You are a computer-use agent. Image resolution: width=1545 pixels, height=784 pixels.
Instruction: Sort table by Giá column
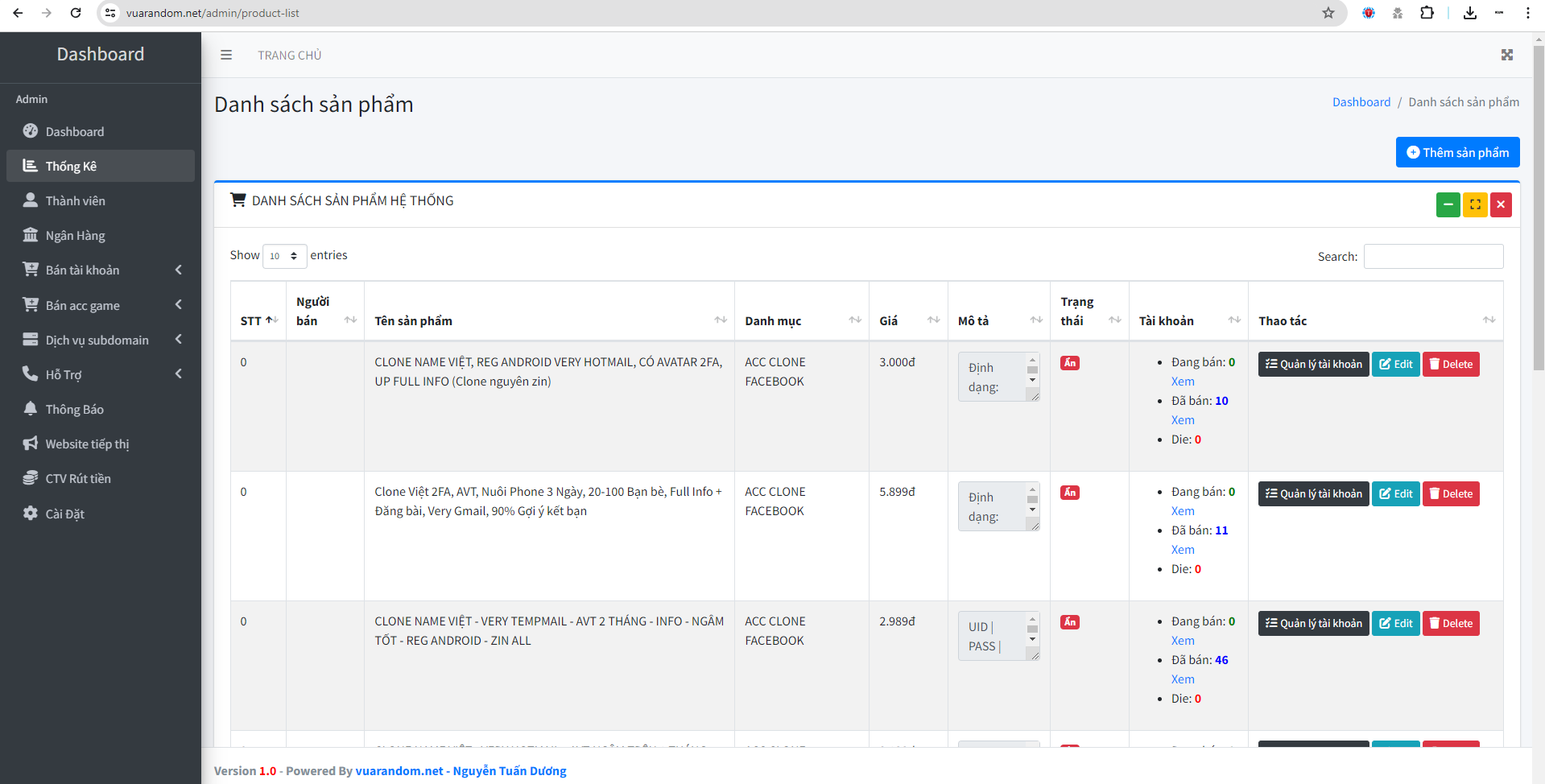click(x=907, y=320)
